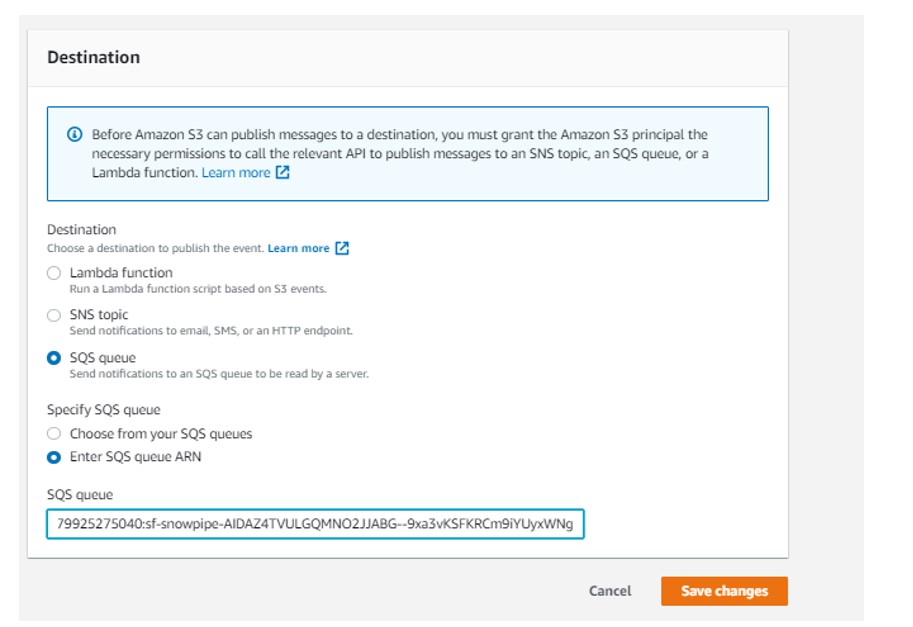Select 'Enter SQS queue ARN' radio option
Screen dimensions: 913x627
(x=54, y=457)
